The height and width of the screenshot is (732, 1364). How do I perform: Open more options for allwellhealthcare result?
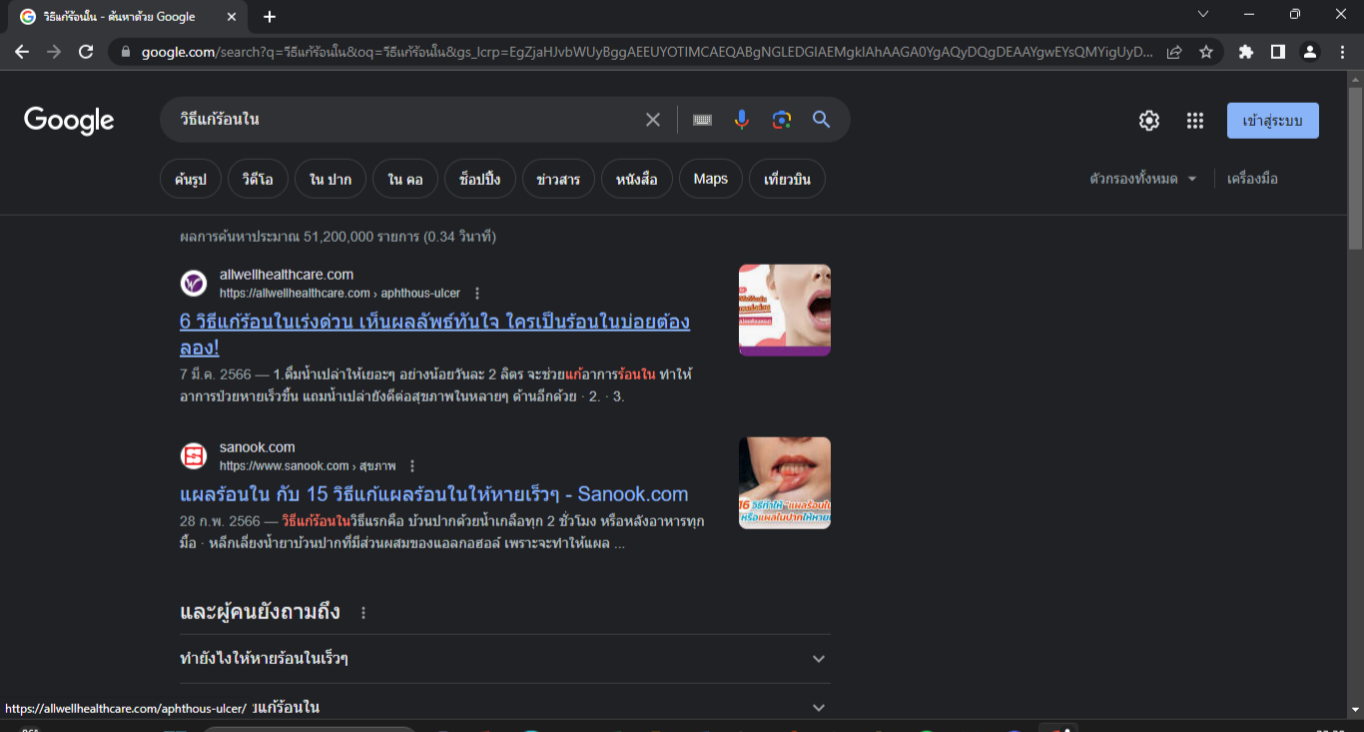coord(477,293)
